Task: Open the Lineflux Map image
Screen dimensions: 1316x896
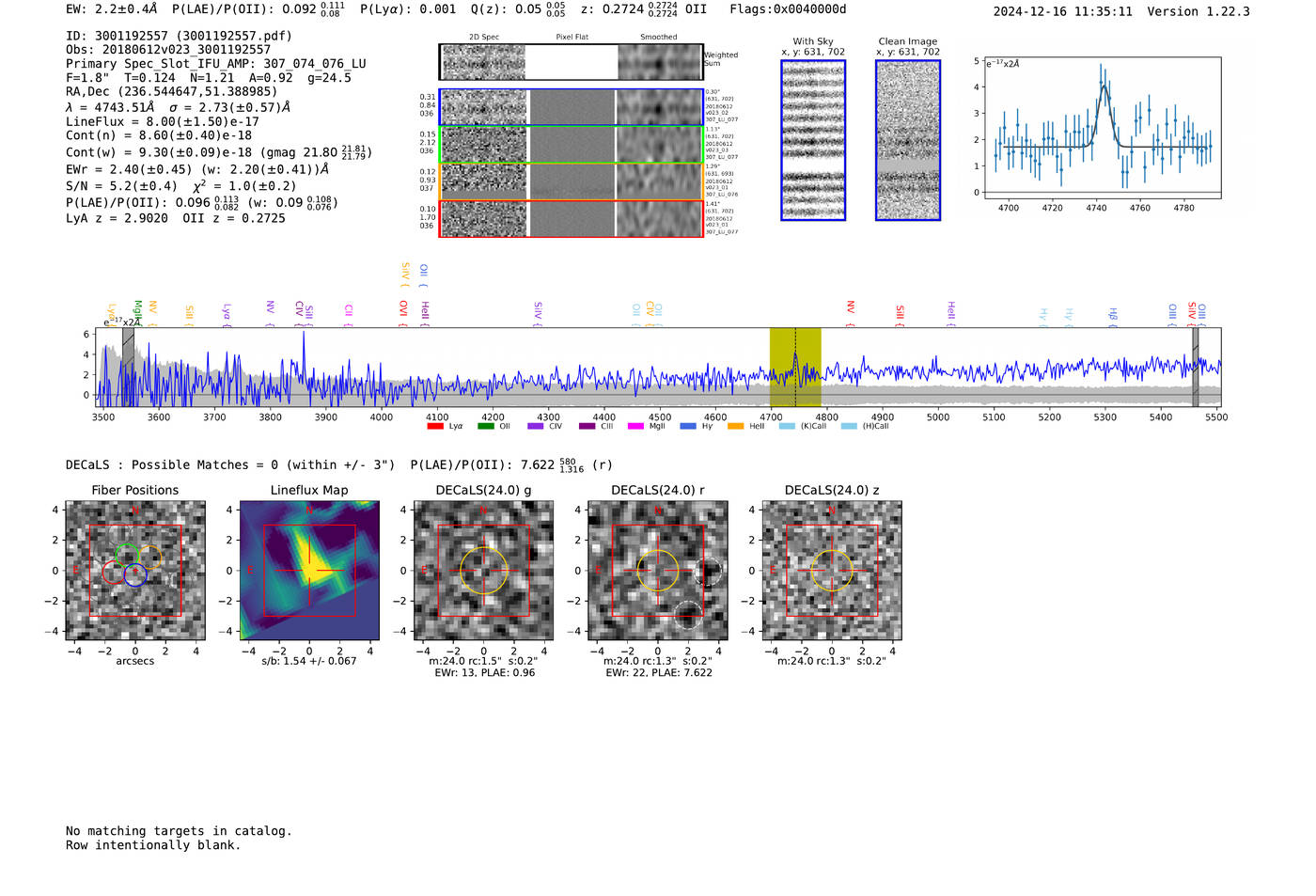Action: pos(309,571)
